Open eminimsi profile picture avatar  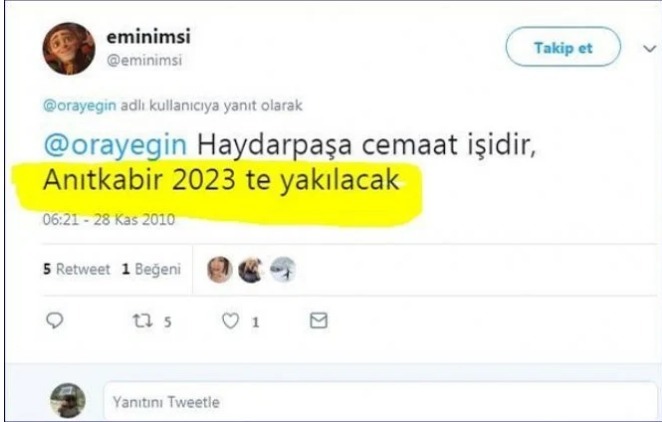[69, 49]
